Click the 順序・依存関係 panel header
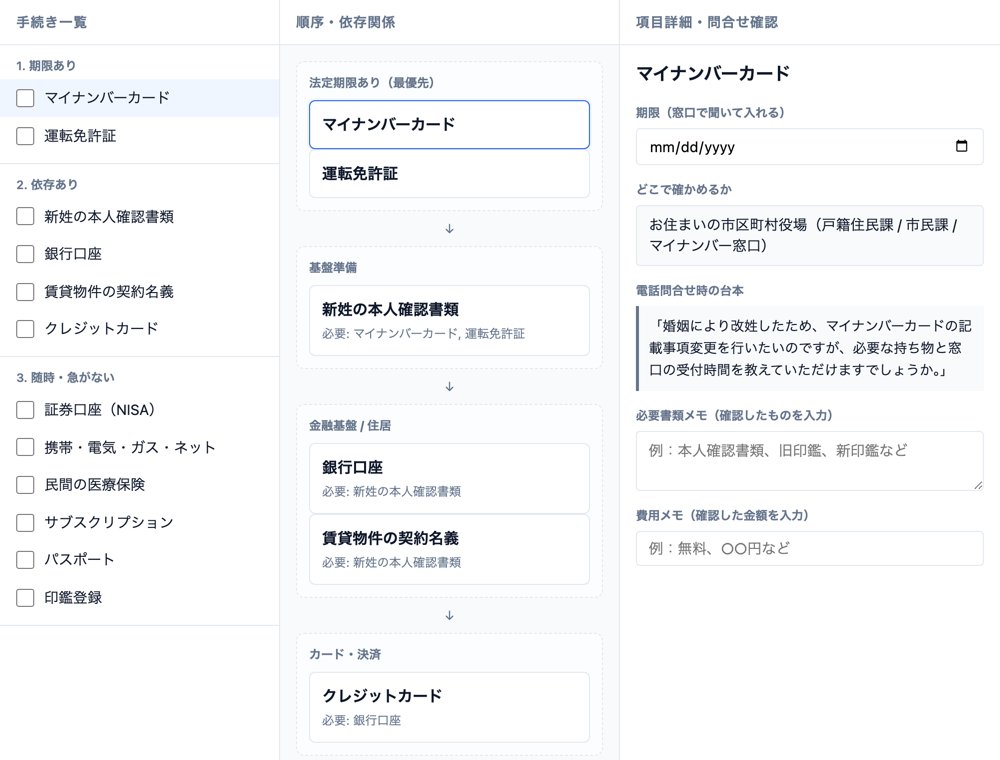1000x760 pixels. (x=345, y=22)
